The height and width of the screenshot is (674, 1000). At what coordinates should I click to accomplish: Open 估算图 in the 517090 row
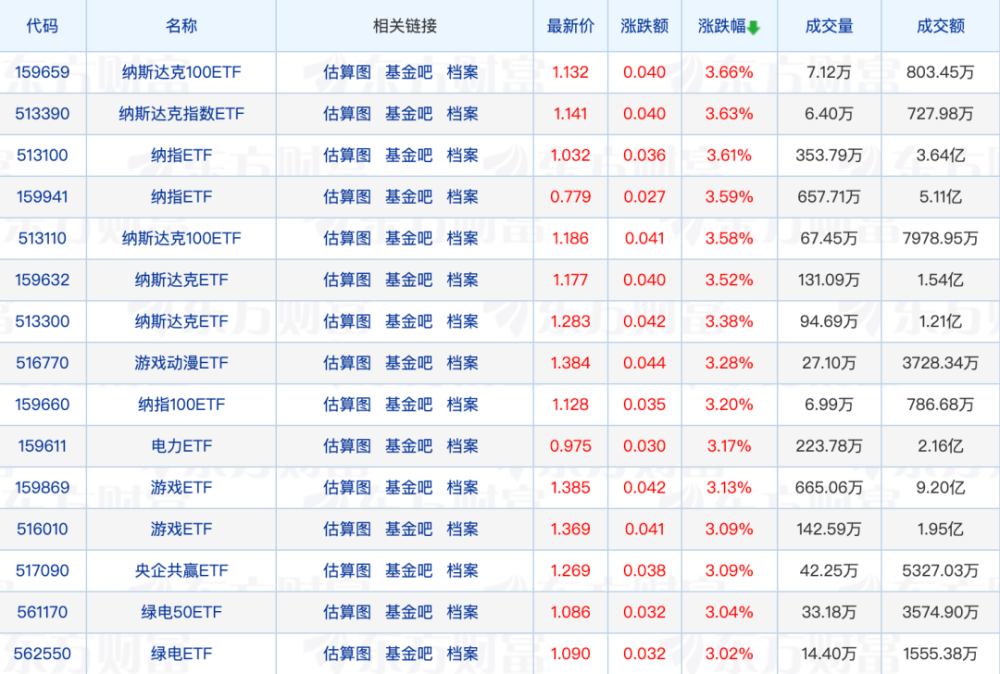[347, 570]
